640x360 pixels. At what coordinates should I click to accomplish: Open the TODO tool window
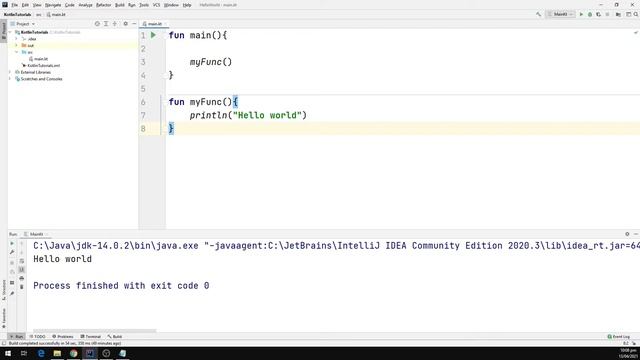click(38, 336)
